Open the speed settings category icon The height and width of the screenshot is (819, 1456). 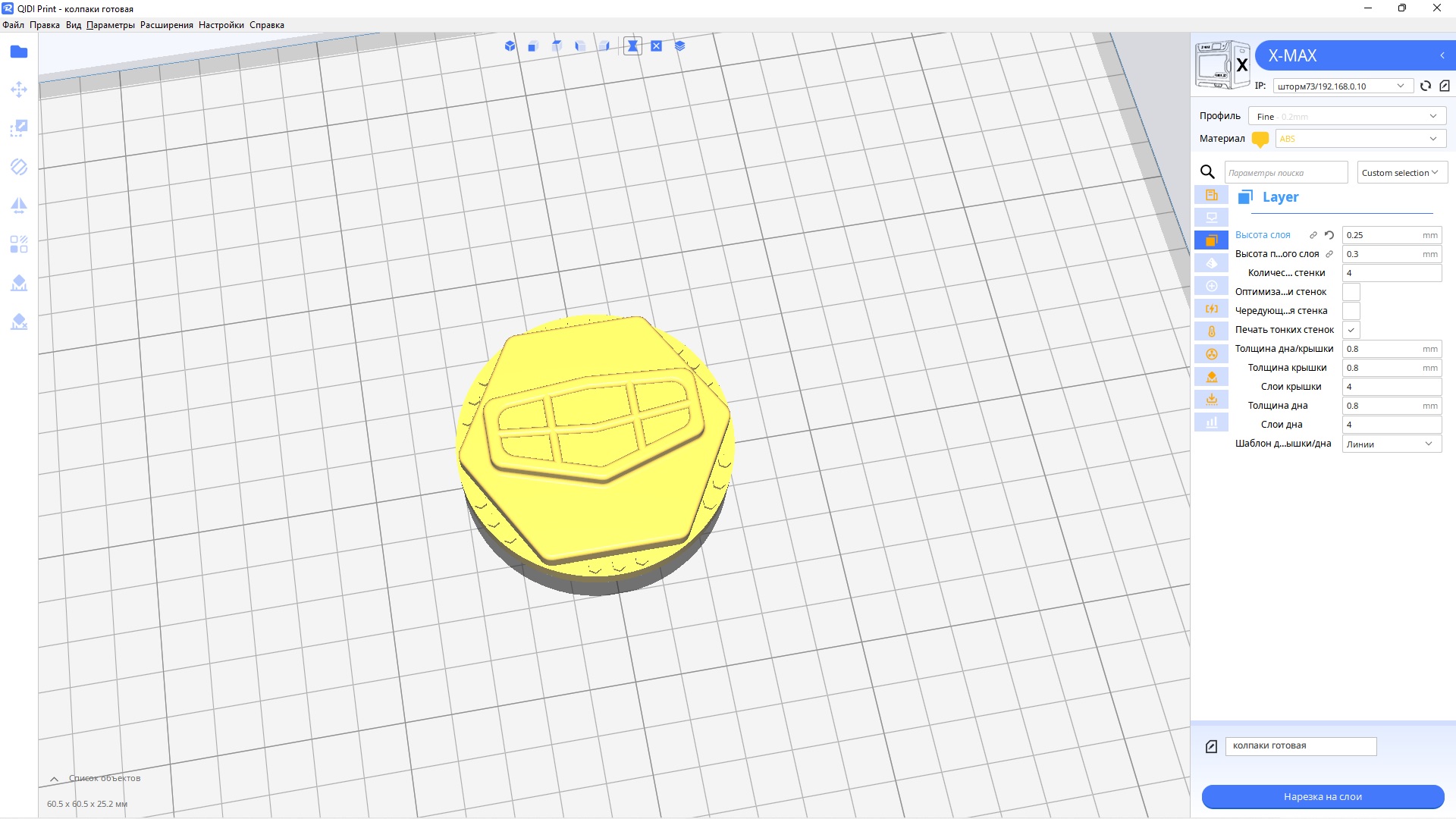click(x=1212, y=309)
